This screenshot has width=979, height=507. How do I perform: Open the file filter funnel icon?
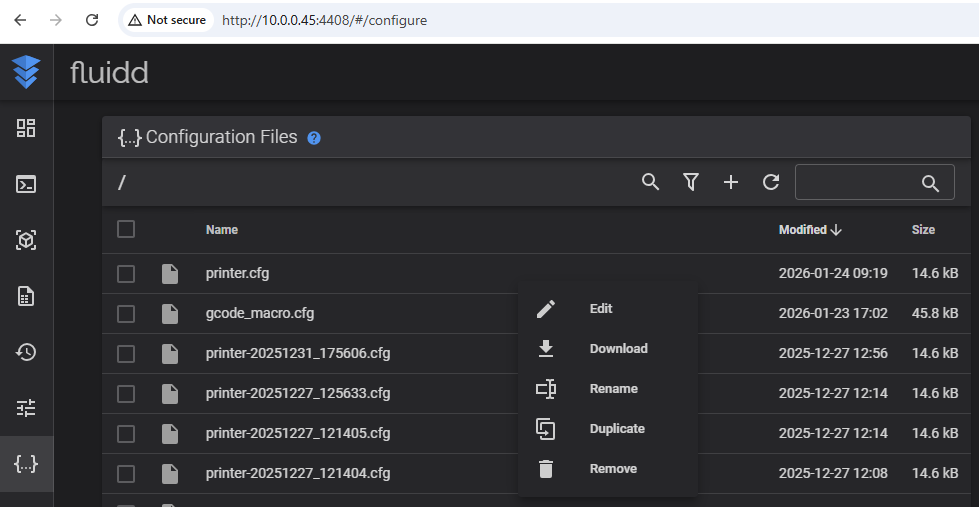690,182
